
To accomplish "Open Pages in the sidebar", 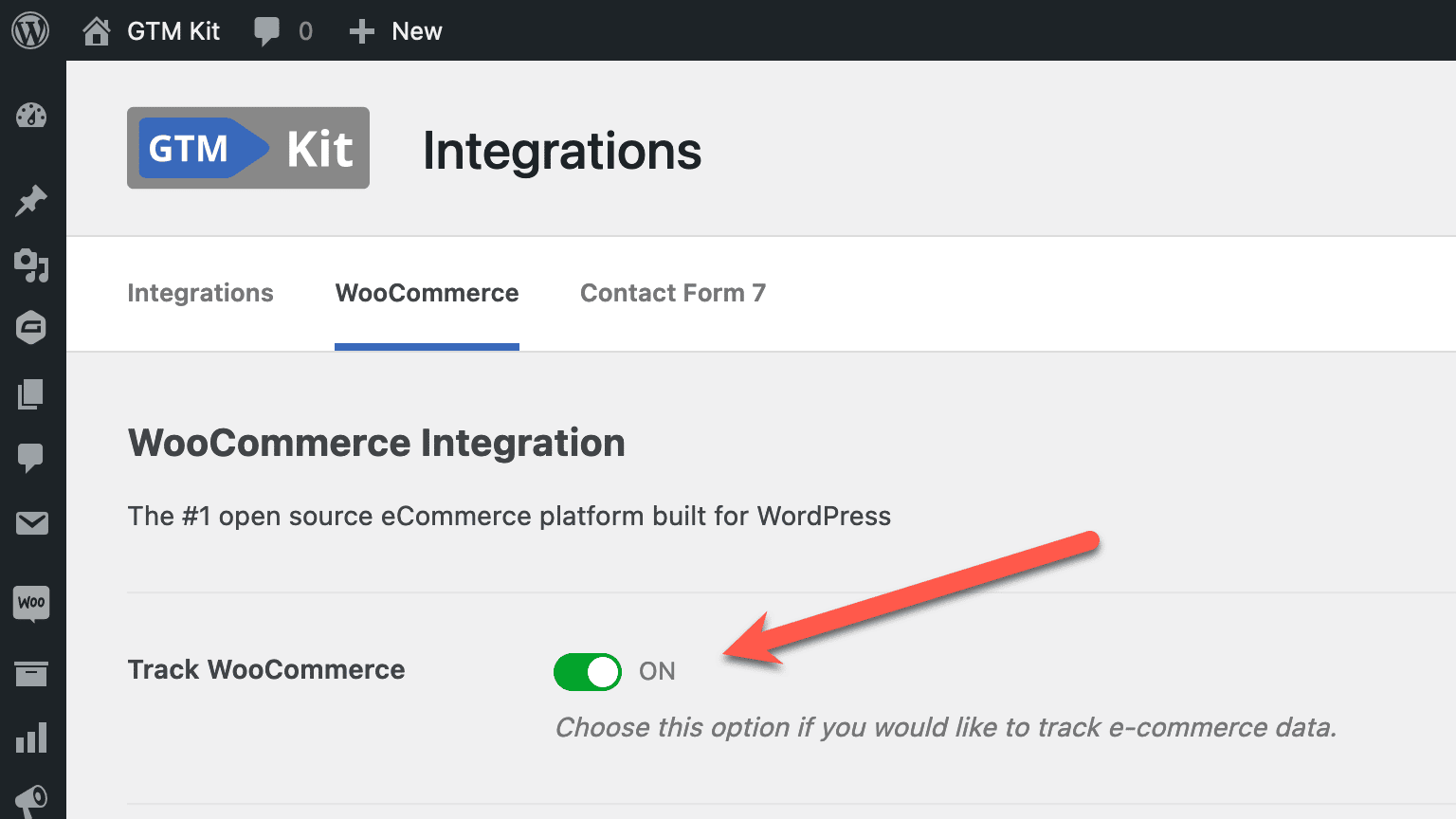I will click(31, 393).
